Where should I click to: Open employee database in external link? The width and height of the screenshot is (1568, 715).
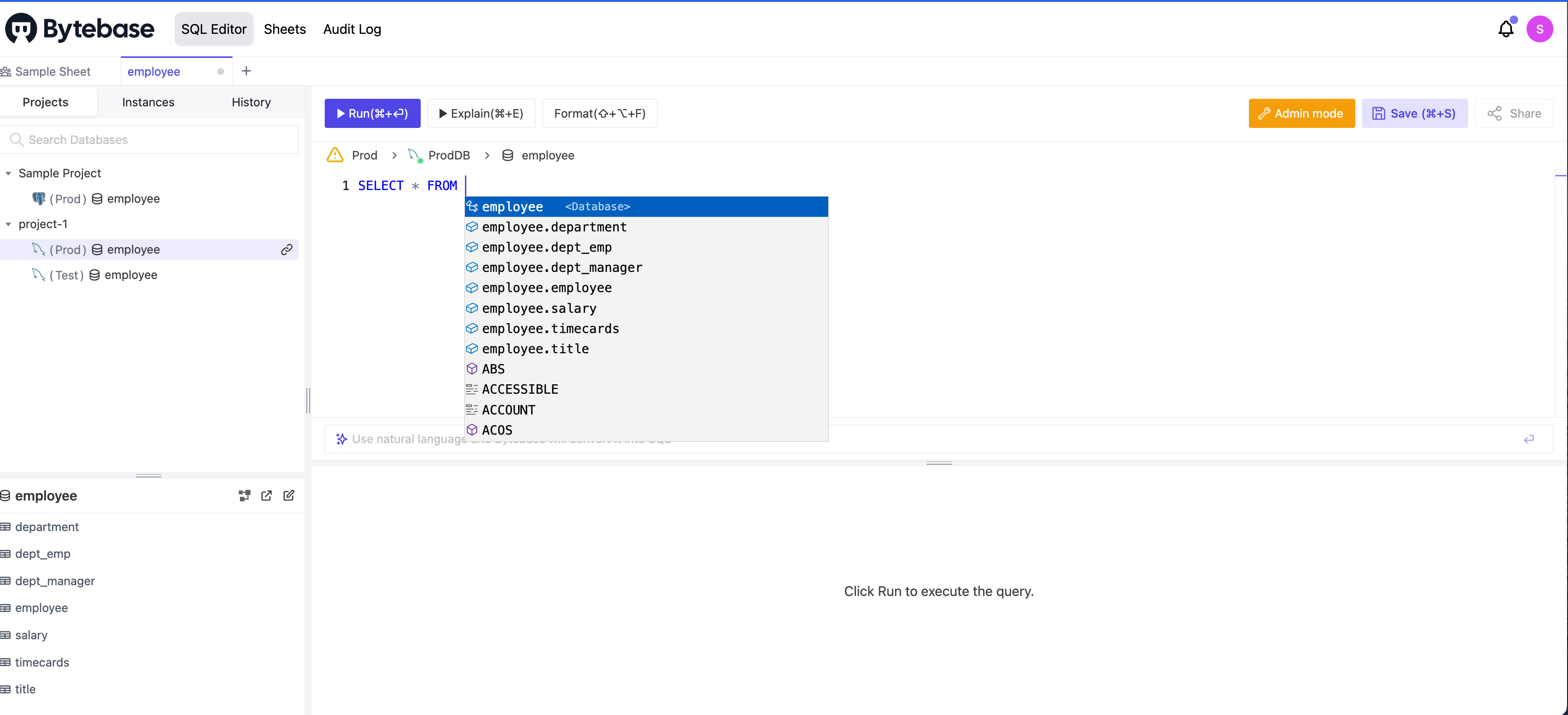[267, 495]
